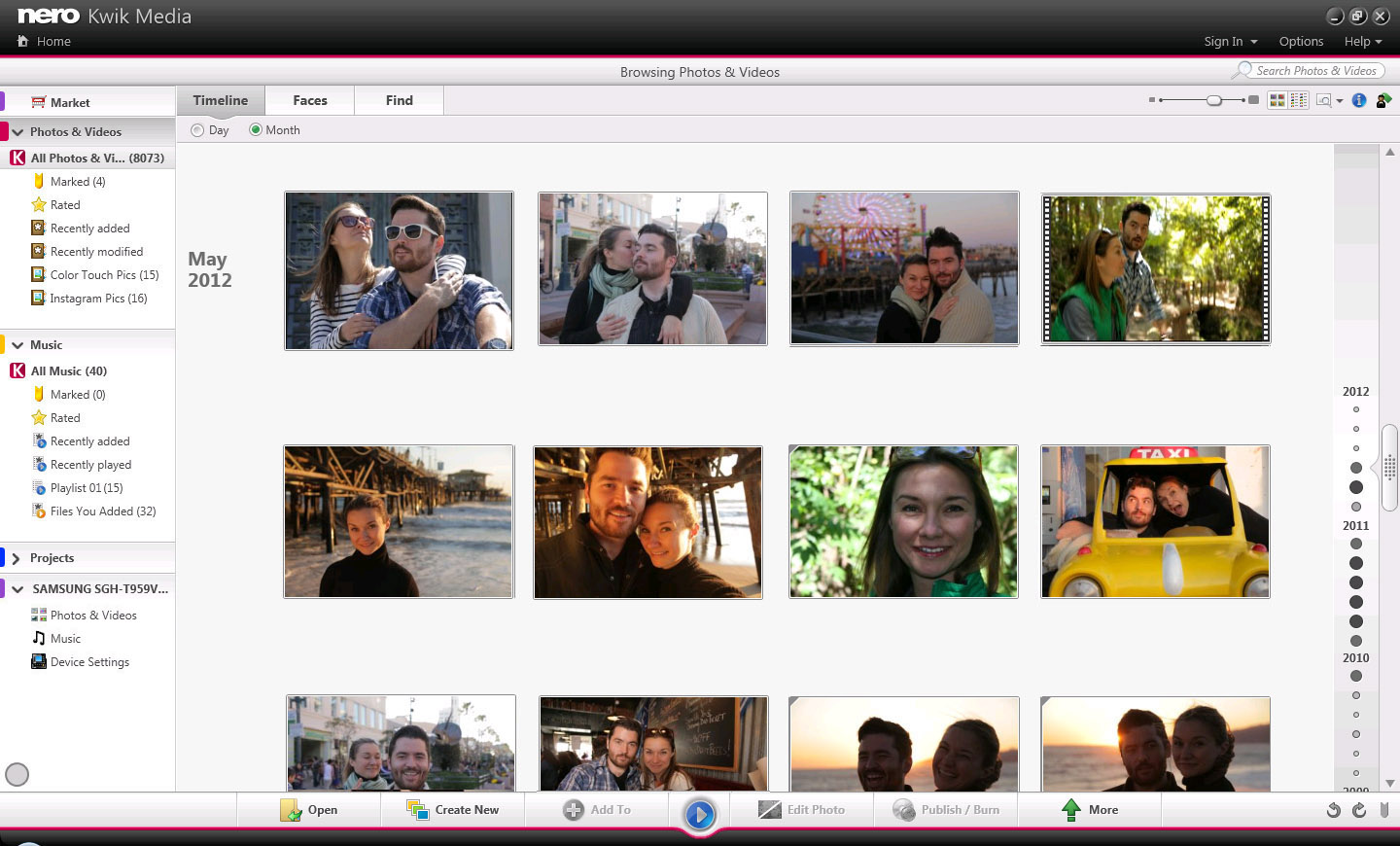Click the Create New button
Image resolution: width=1400 pixels, height=846 pixels.
(453, 810)
